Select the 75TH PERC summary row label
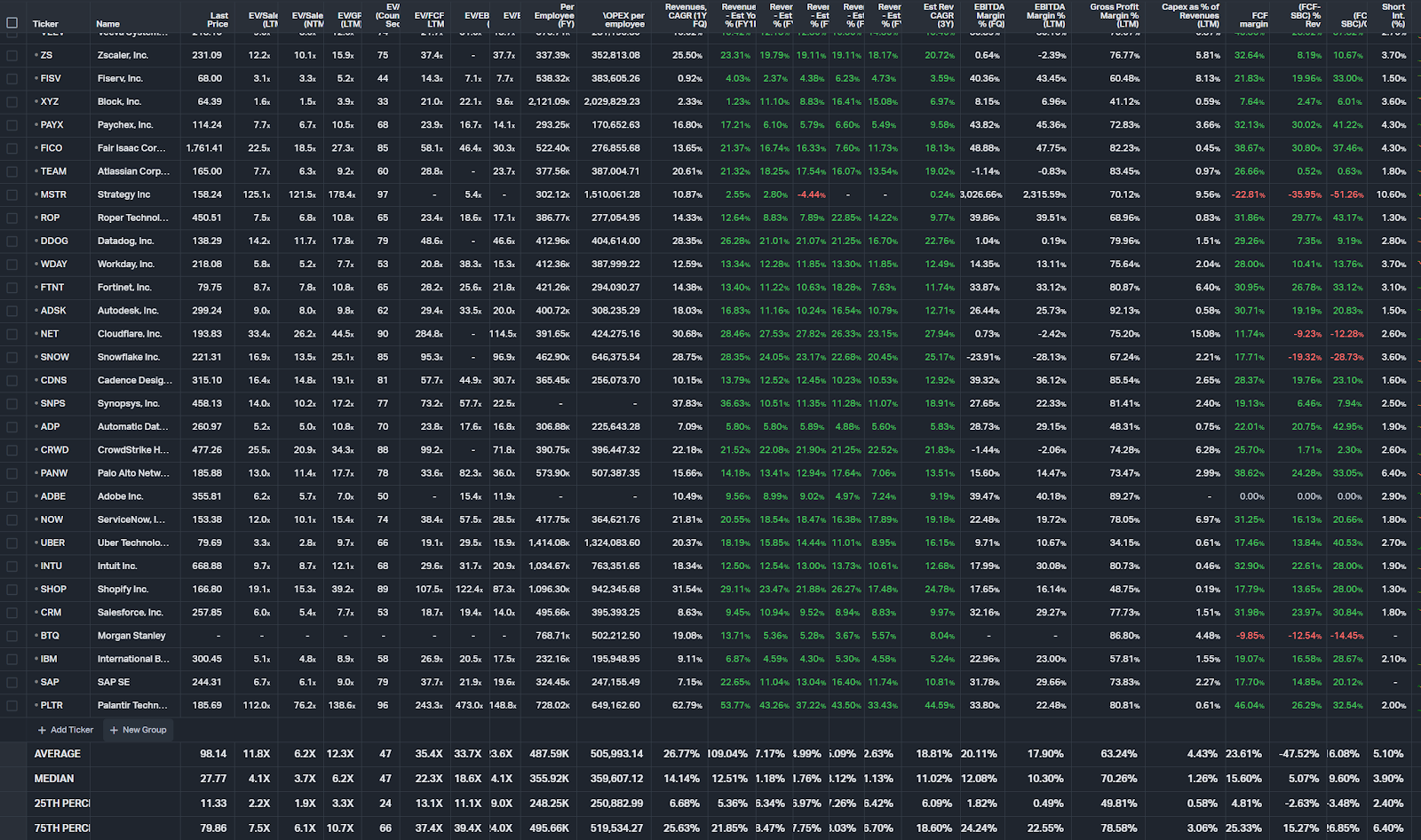The width and height of the screenshot is (1421, 840). click(x=62, y=828)
